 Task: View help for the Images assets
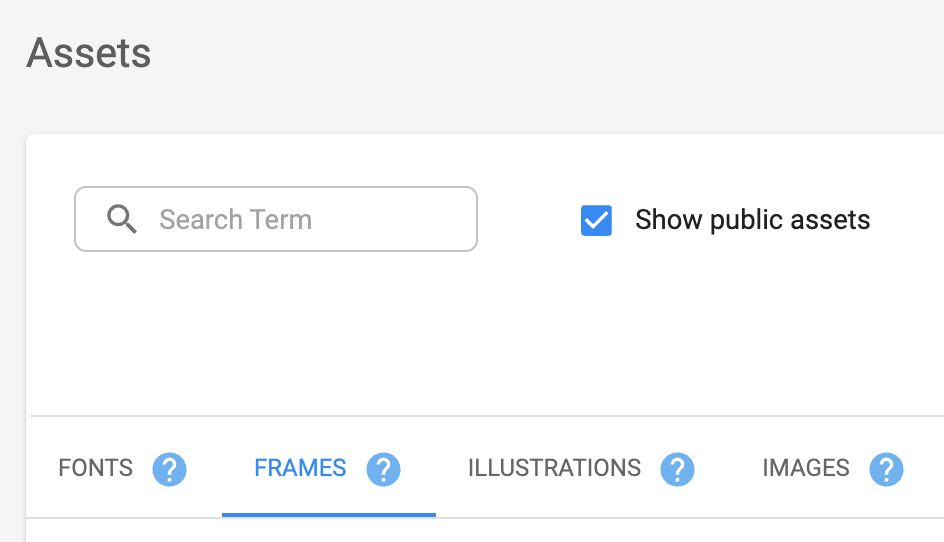coord(886,469)
